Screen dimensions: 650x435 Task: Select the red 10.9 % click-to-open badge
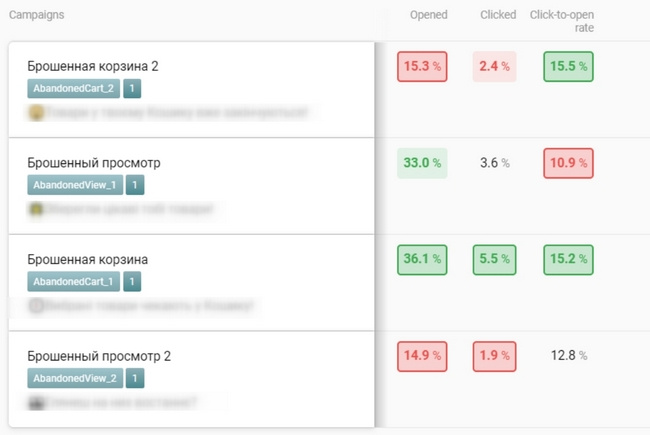[568, 163]
